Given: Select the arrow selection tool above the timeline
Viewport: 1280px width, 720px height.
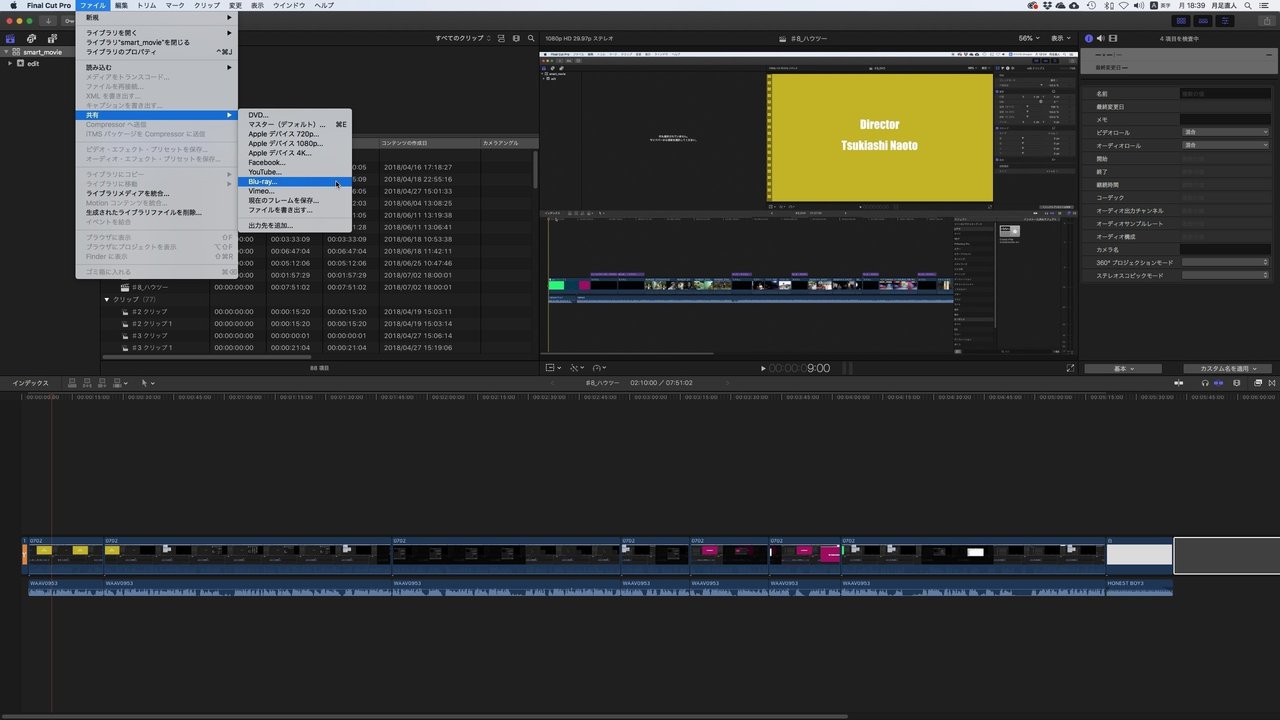Looking at the screenshot, I should tap(146, 382).
